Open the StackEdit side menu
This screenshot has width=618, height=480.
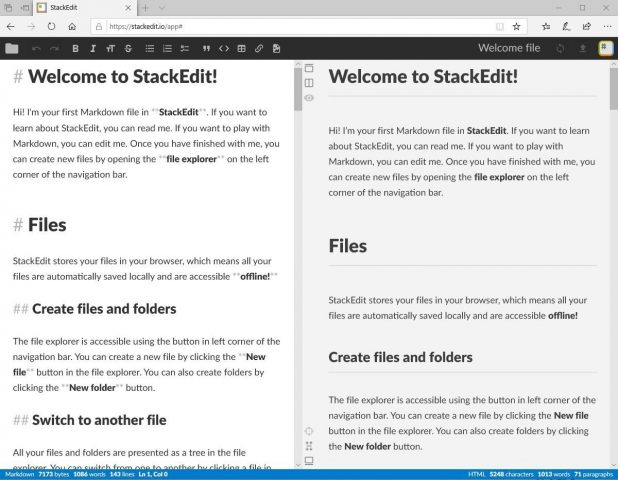click(x=605, y=48)
